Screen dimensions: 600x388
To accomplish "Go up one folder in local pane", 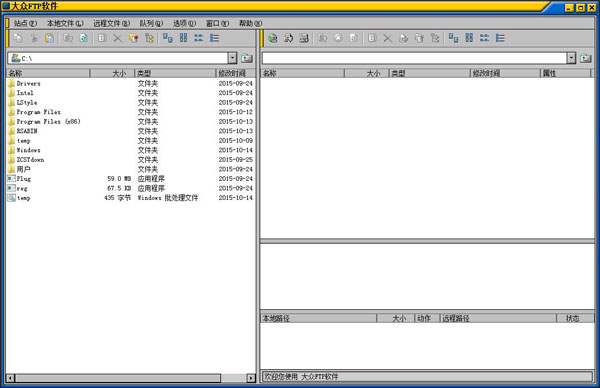I will click(x=247, y=58).
